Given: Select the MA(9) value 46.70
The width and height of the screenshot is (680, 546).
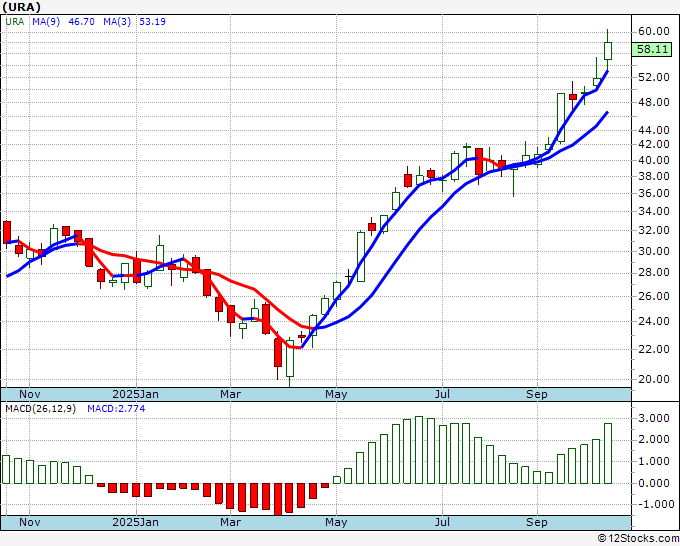Looking at the screenshot, I should (x=81, y=22).
